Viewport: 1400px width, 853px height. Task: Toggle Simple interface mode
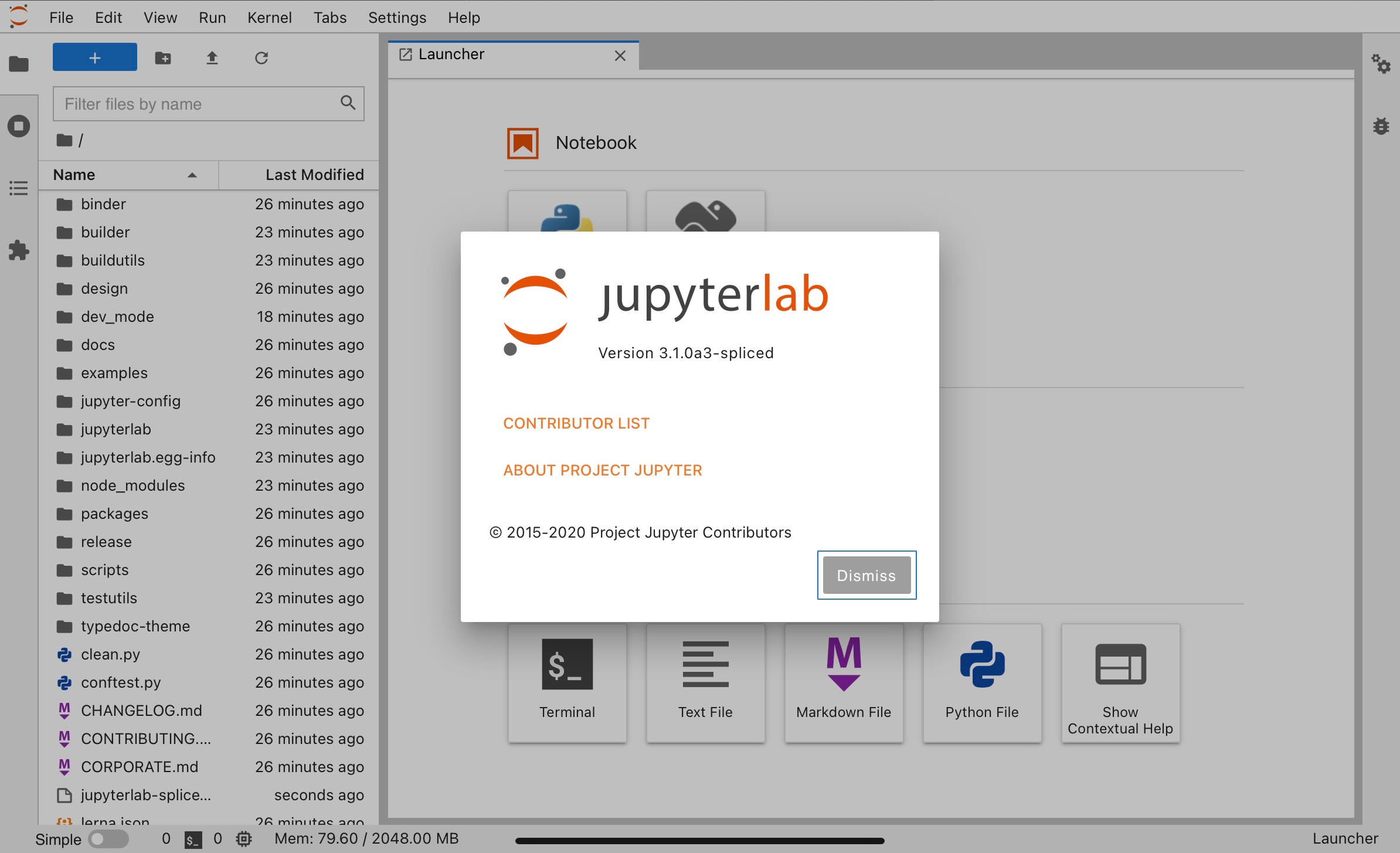coord(109,838)
